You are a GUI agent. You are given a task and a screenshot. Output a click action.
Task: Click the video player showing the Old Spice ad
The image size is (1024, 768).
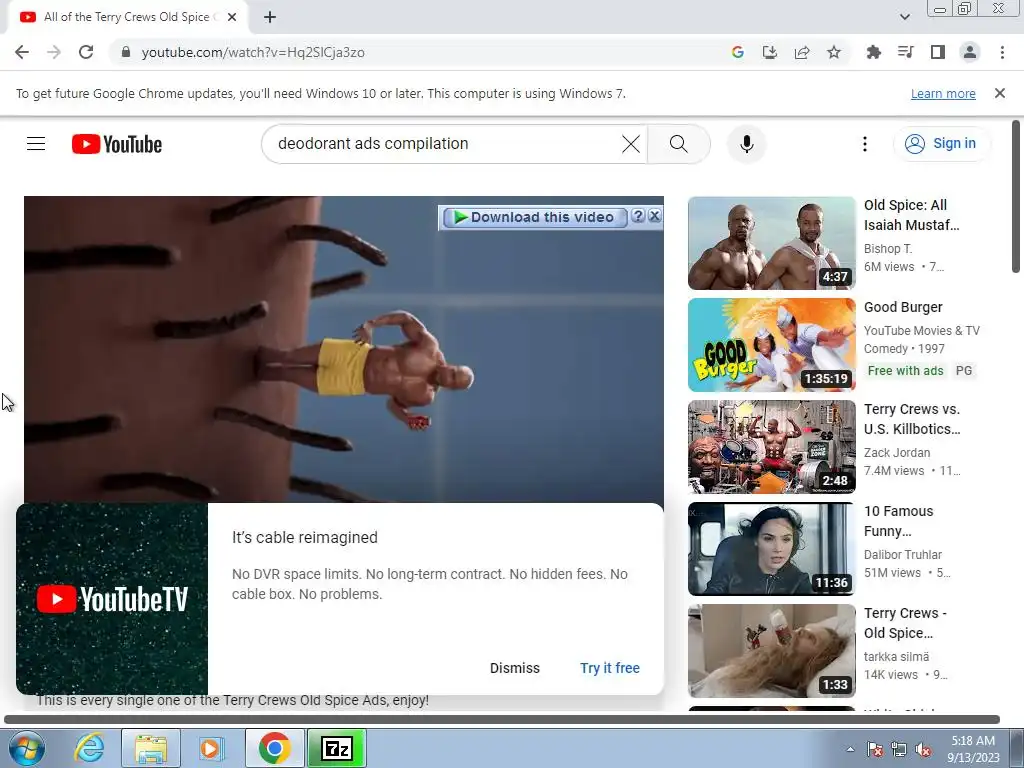[x=344, y=349]
